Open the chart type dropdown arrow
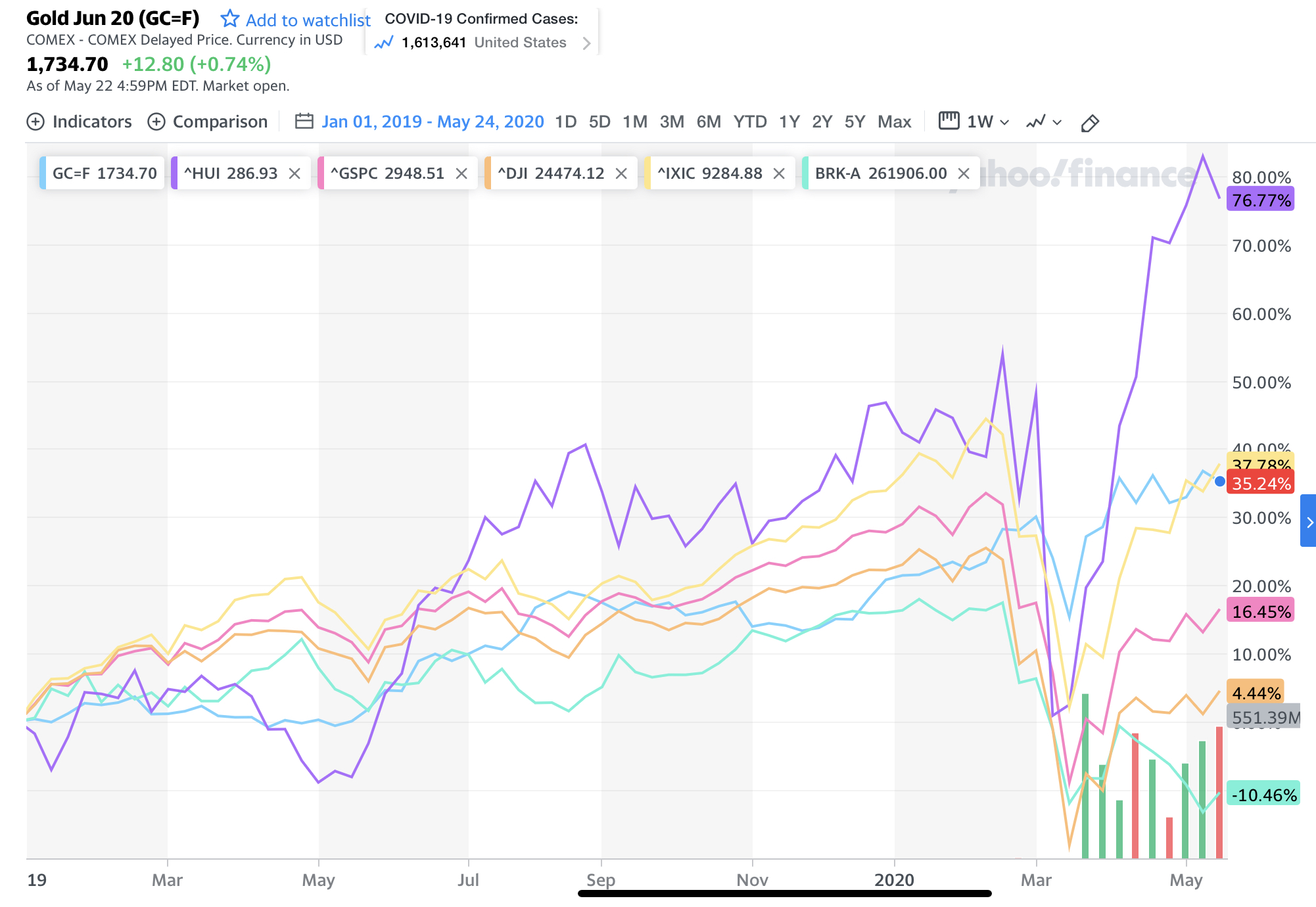 pyautogui.click(x=1057, y=123)
